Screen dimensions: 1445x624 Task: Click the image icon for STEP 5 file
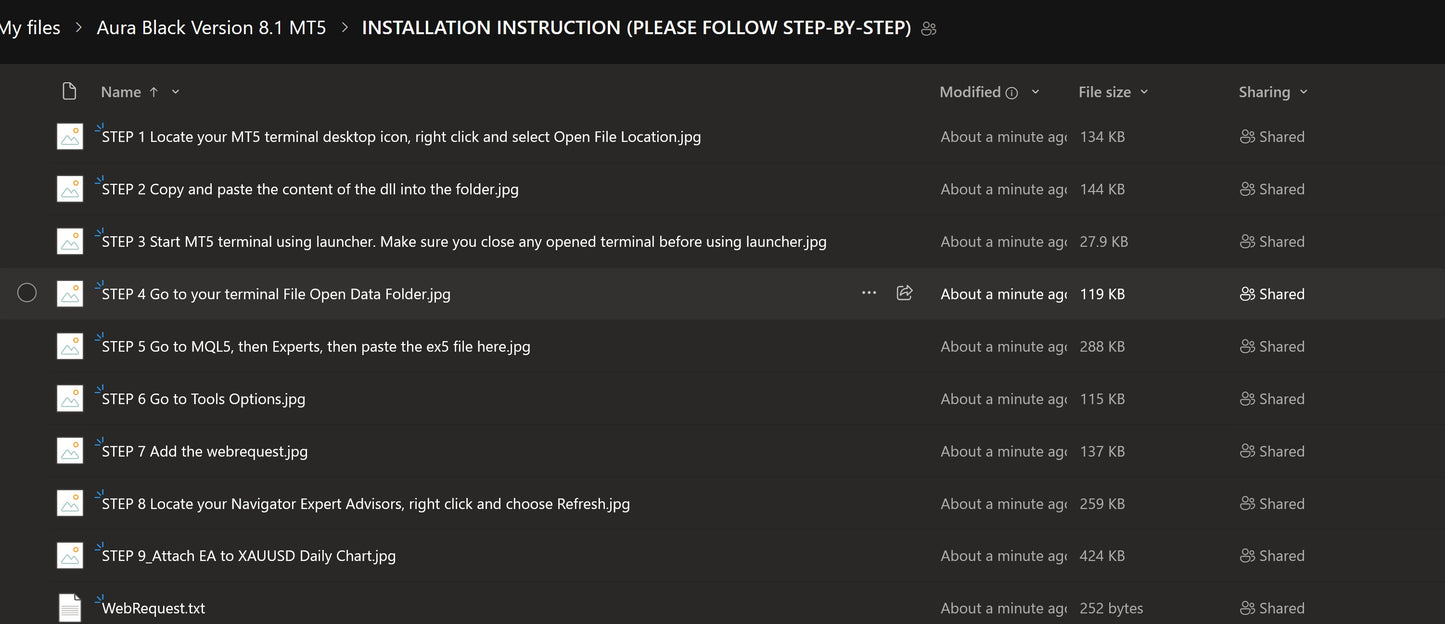coord(69,346)
